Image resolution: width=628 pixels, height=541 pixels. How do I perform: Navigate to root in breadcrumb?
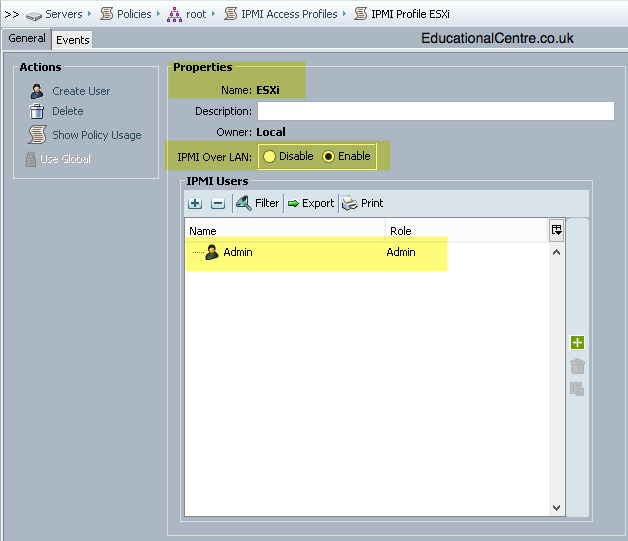196,14
